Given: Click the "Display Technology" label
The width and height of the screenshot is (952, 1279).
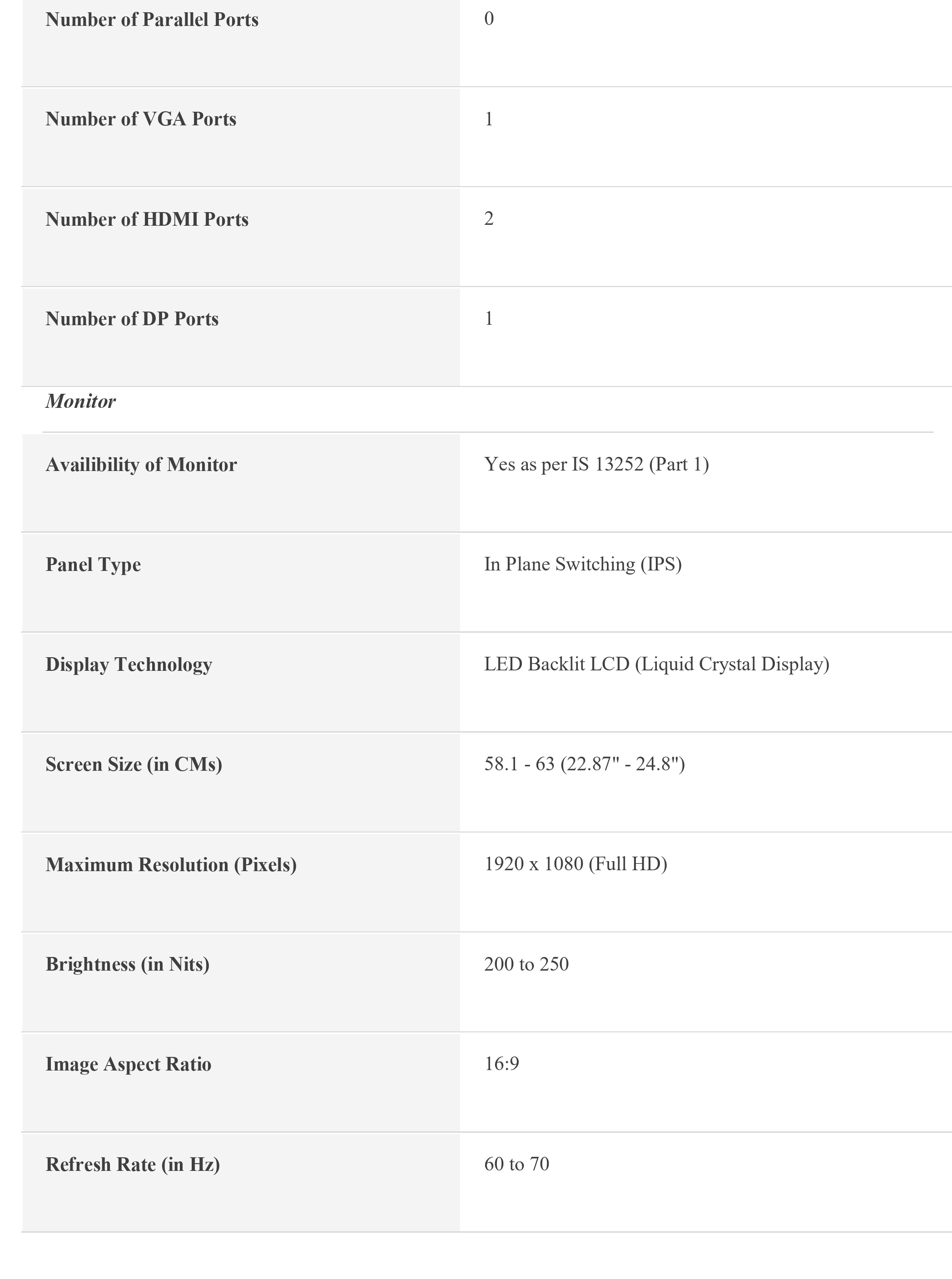Looking at the screenshot, I should [129, 665].
